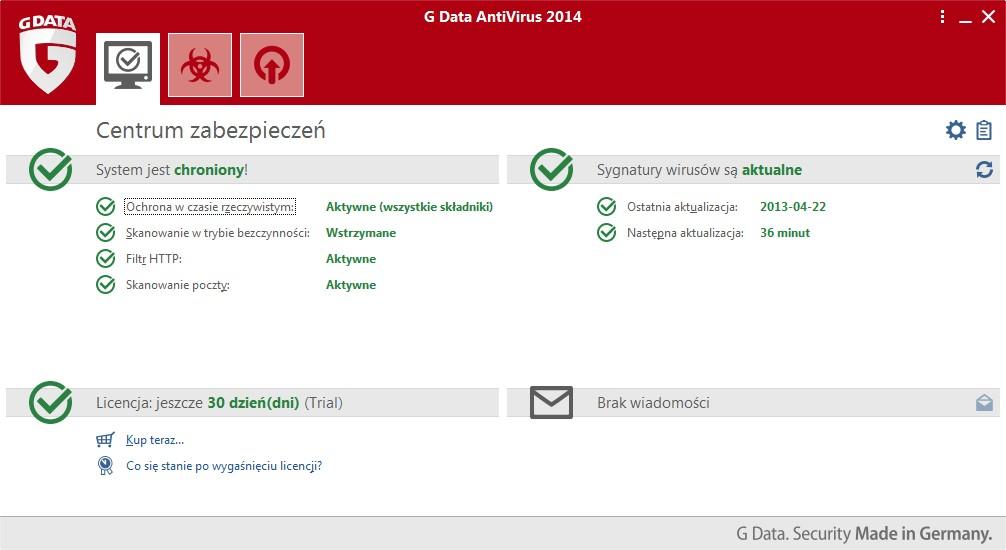Screen dimensions: 1006x550
Task: Open the three-dot menu in title bar
Action: [942, 17]
